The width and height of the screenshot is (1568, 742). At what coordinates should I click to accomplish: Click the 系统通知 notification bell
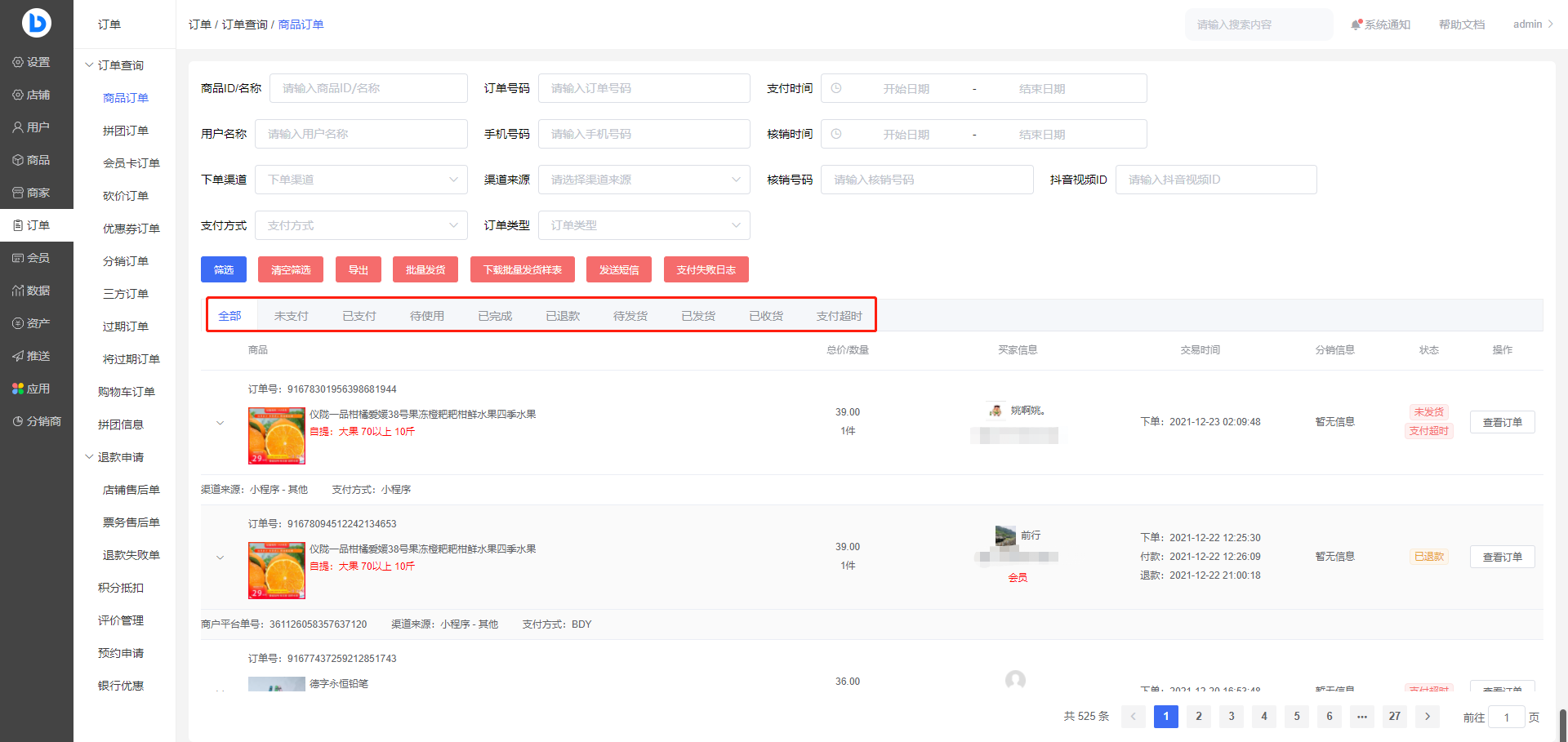tap(1356, 24)
